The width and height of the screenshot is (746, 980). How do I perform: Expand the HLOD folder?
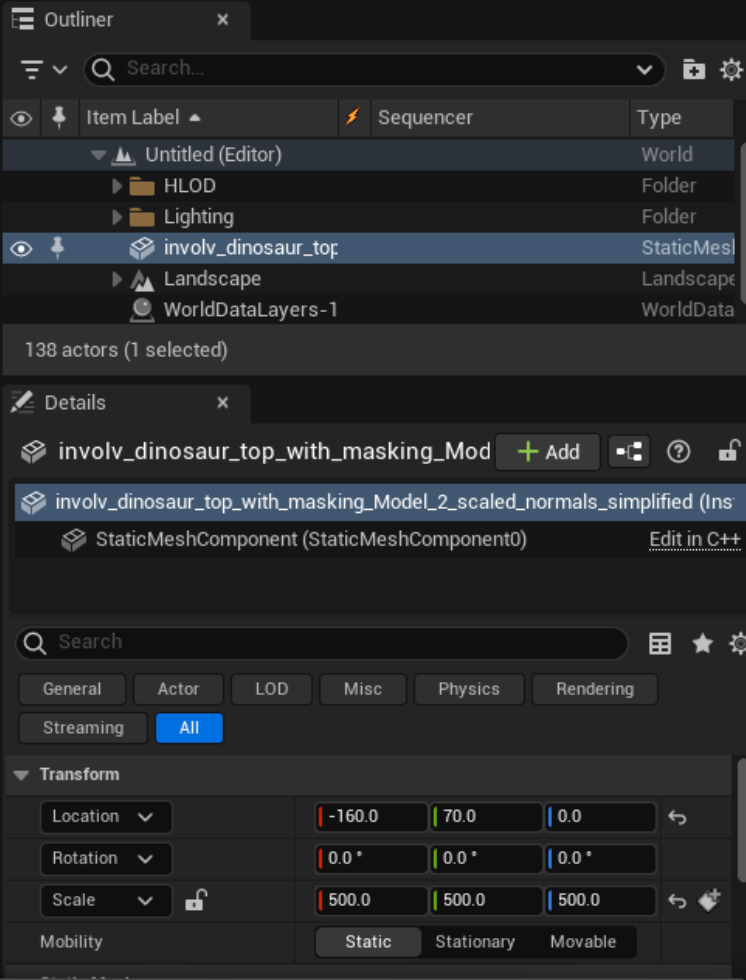point(118,186)
